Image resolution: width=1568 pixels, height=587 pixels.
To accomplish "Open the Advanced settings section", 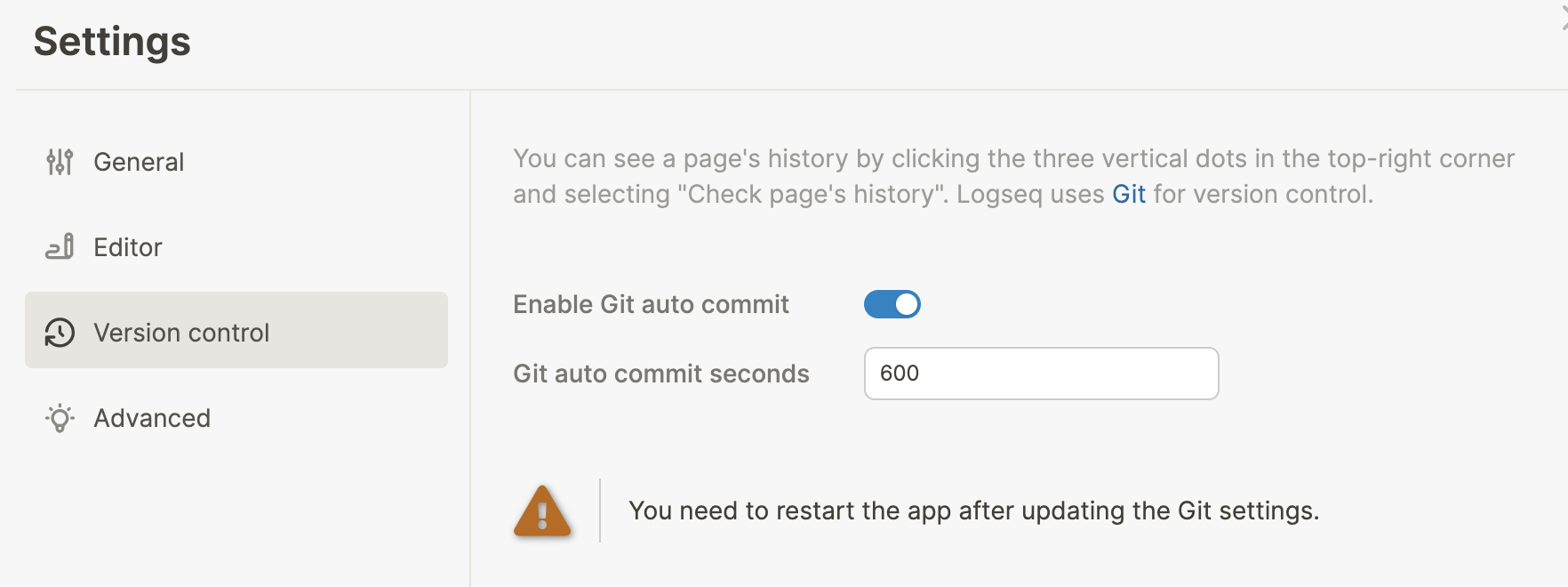I will (152, 417).
